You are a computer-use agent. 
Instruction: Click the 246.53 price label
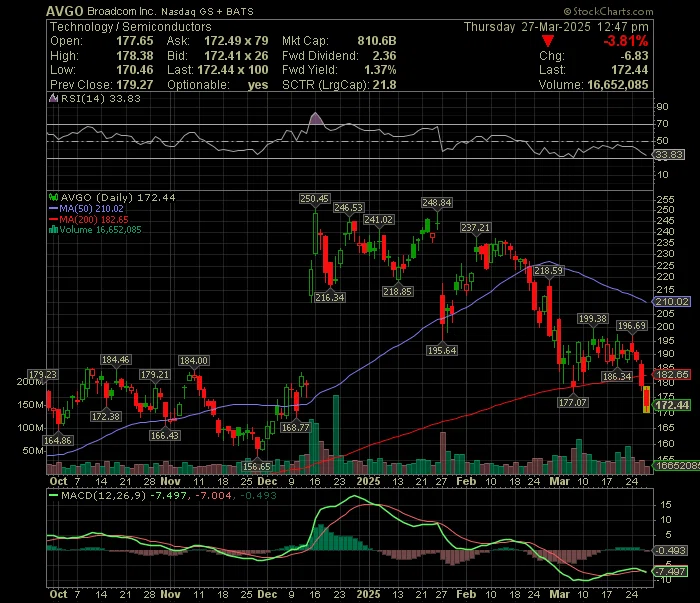(x=349, y=208)
